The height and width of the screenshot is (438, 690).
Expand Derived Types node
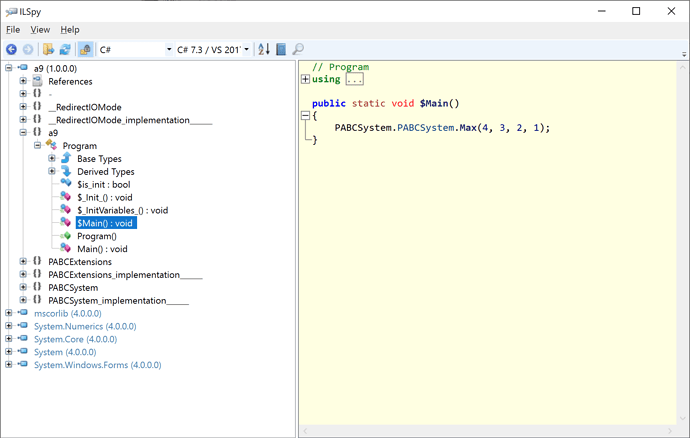click(x=52, y=171)
